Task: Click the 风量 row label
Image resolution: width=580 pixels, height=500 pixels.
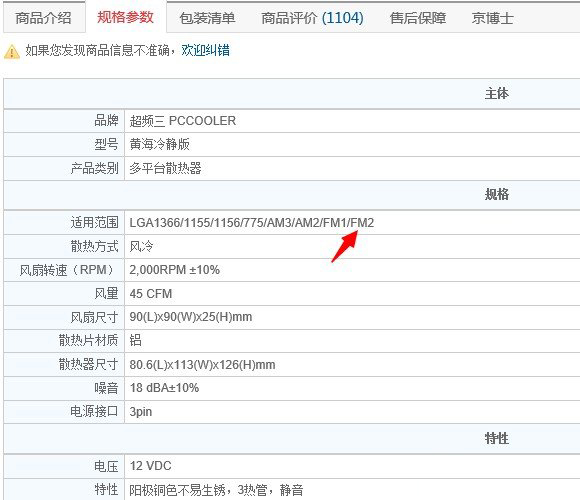Action: (107, 294)
